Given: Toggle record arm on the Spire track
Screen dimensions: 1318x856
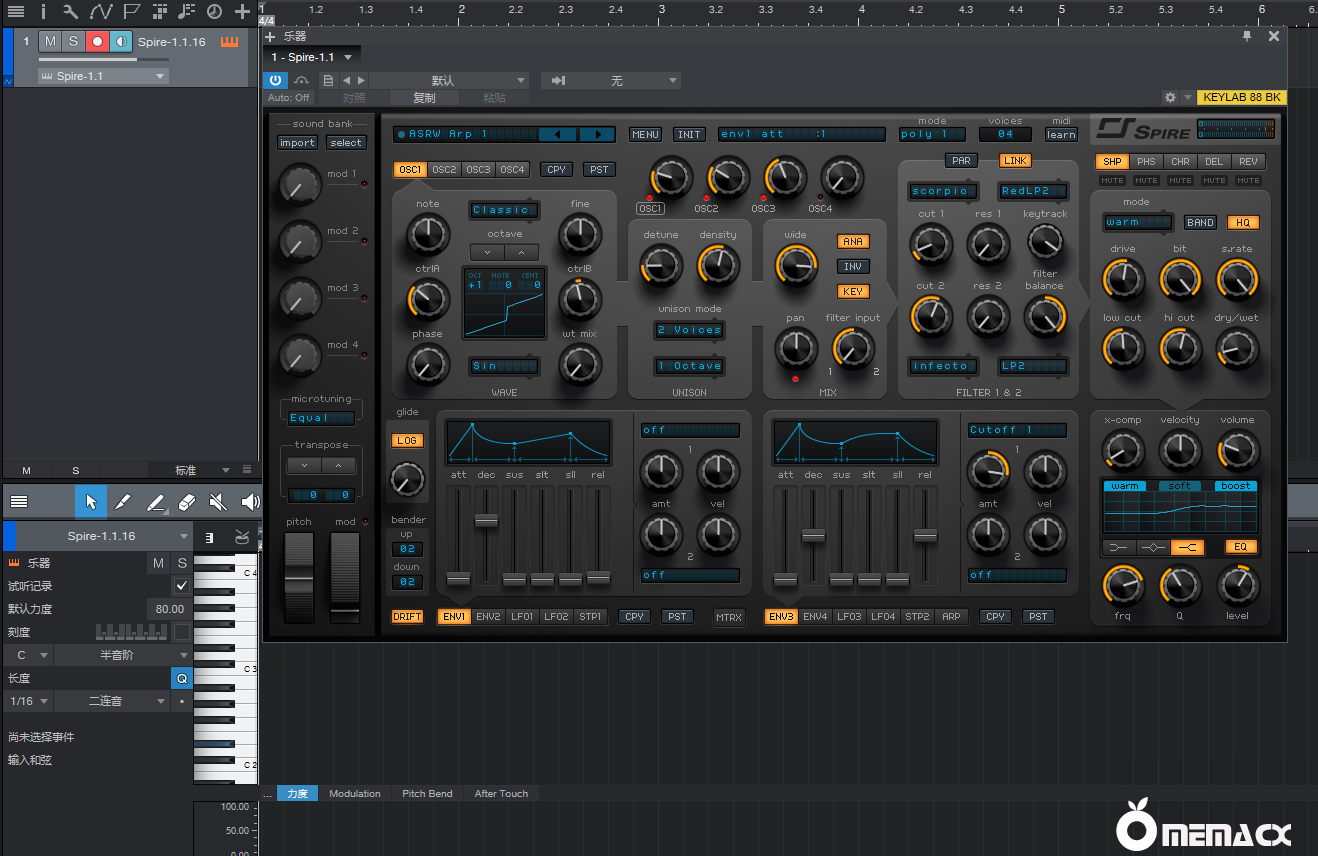Looking at the screenshot, I should click(x=97, y=41).
